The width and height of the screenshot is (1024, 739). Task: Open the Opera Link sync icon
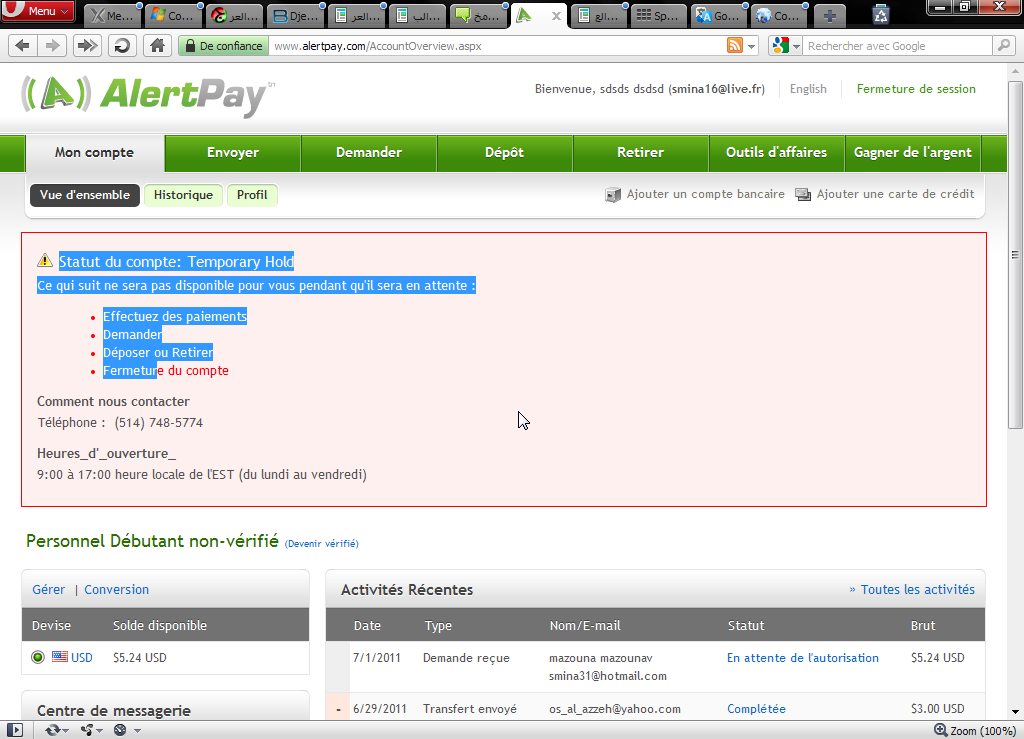53,730
